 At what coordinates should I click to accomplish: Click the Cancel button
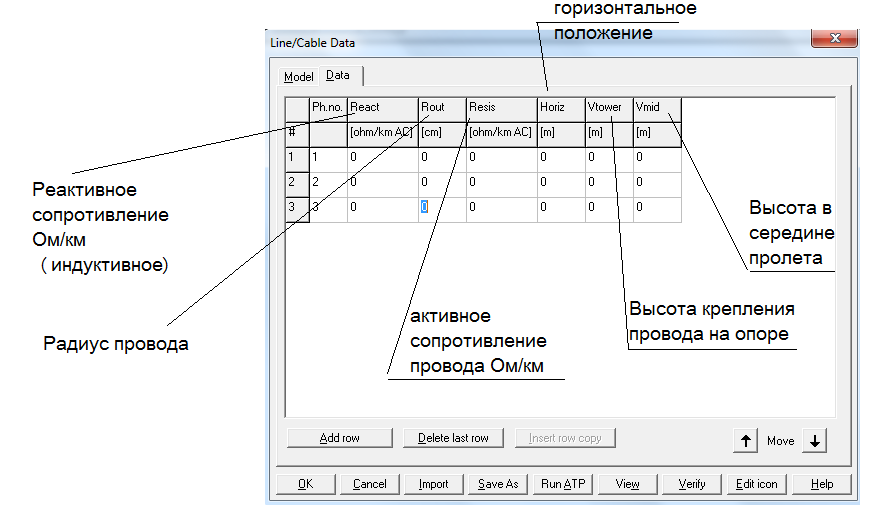pyautogui.click(x=369, y=484)
